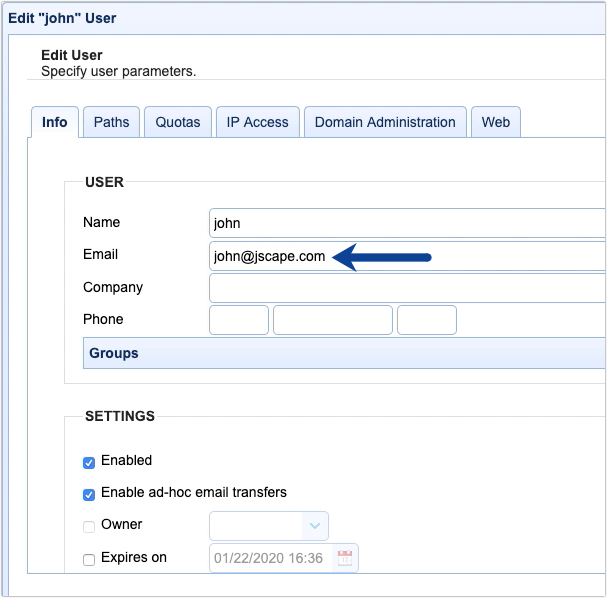Switch to the Web tab
Viewport: 607px width, 598px height.
(496, 122)
